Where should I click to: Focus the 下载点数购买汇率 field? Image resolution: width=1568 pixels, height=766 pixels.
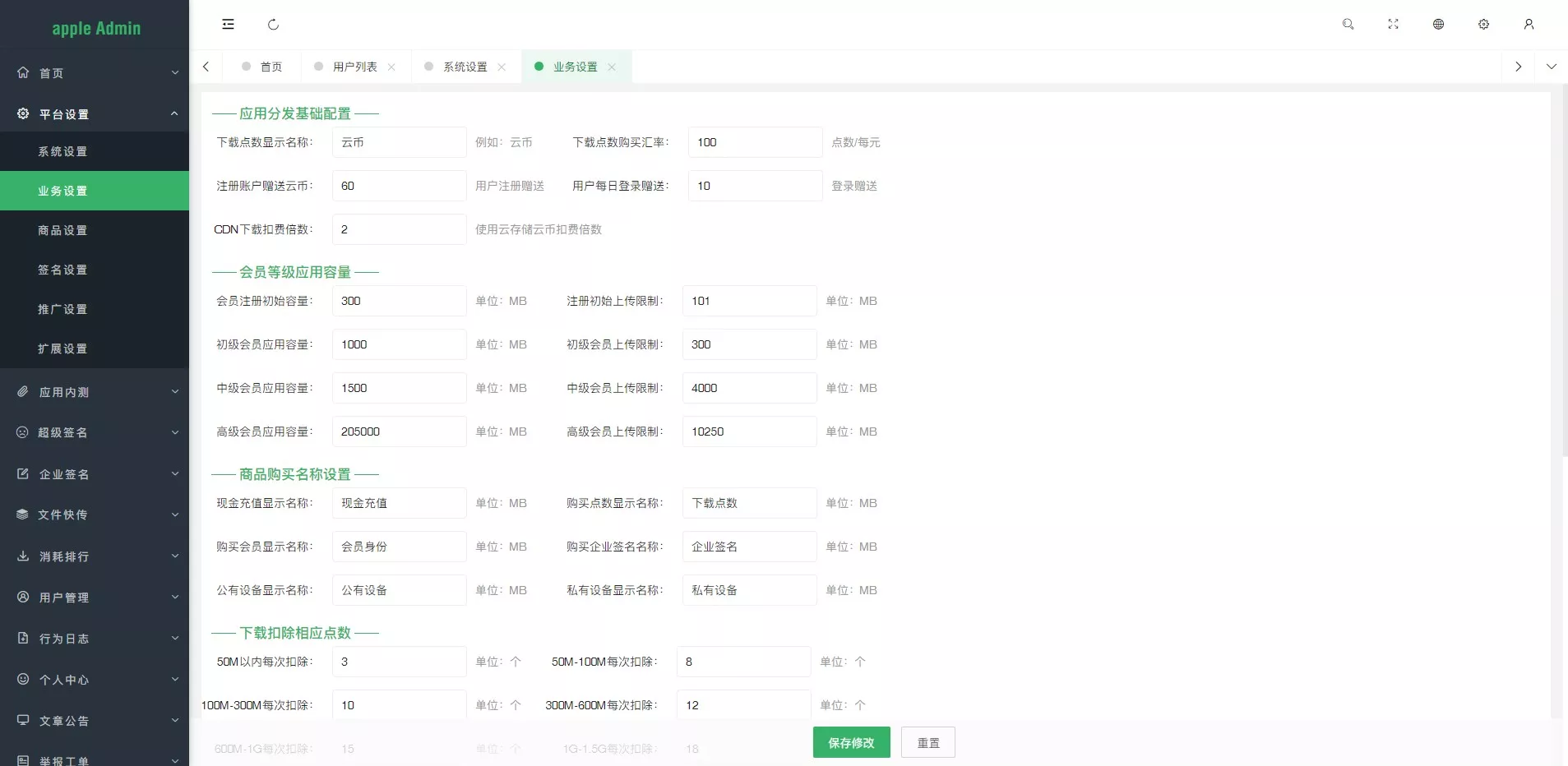tap(755, 142)
